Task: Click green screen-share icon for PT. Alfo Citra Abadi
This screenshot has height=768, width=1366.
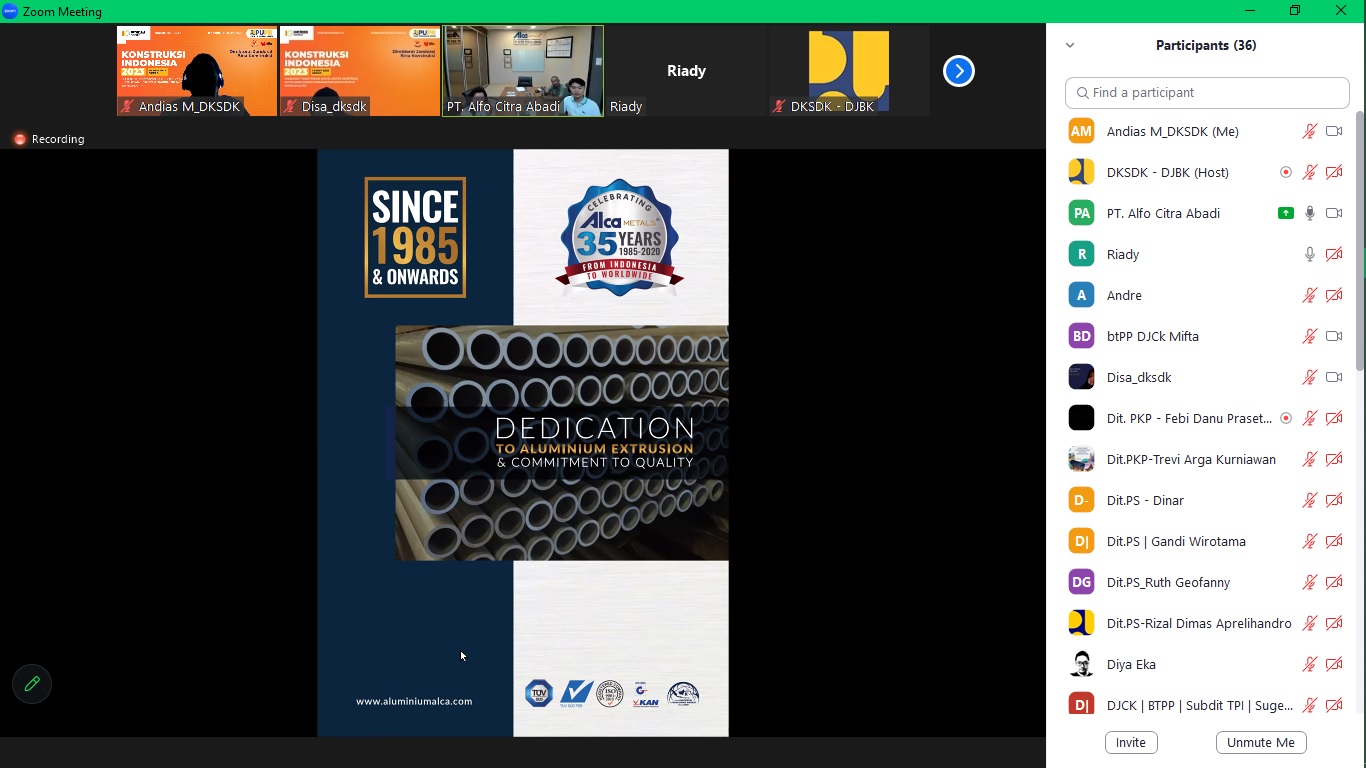Action: pyautogui.click(x=1286, y=213)
